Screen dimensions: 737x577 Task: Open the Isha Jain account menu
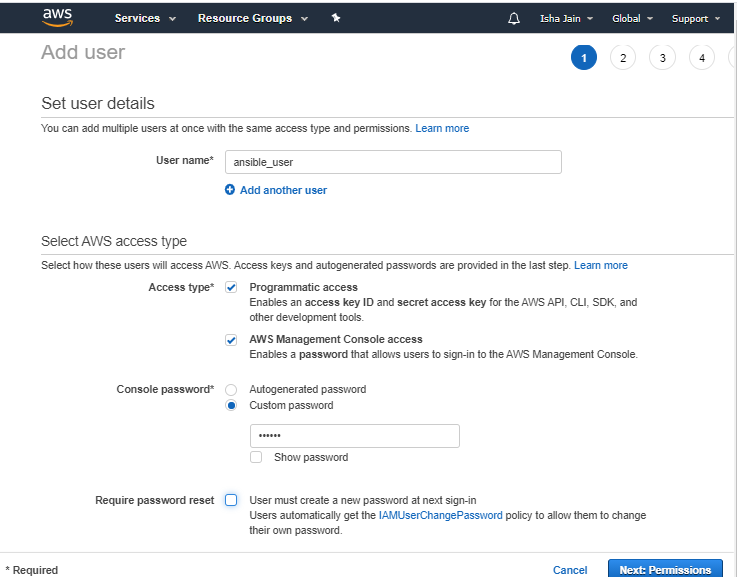566,19
